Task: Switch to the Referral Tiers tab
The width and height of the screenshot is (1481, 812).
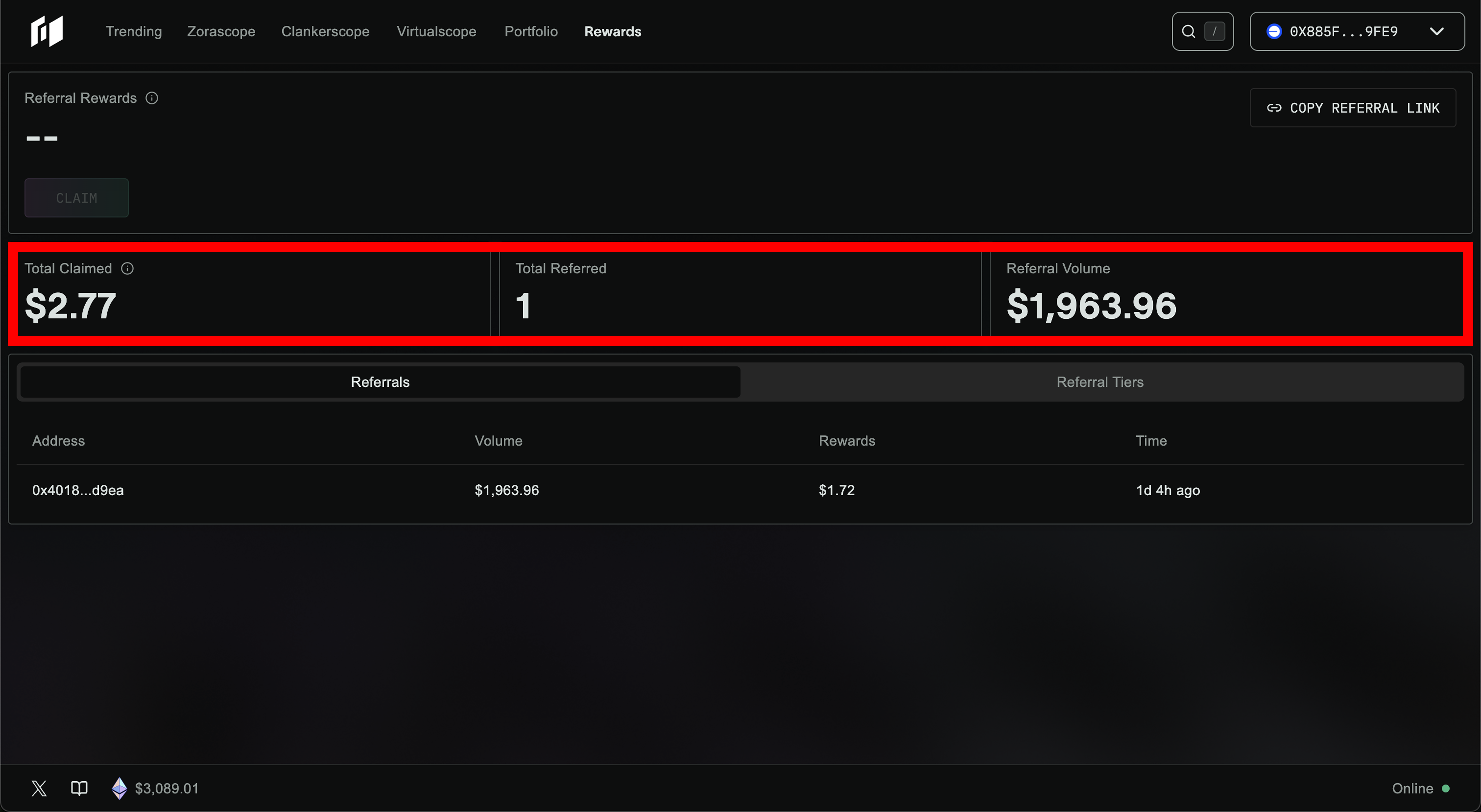Action: [1099, 382]
